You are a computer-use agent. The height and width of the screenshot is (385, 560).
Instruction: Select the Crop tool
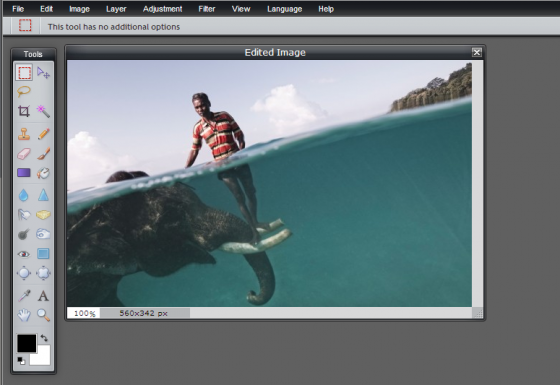24,111
